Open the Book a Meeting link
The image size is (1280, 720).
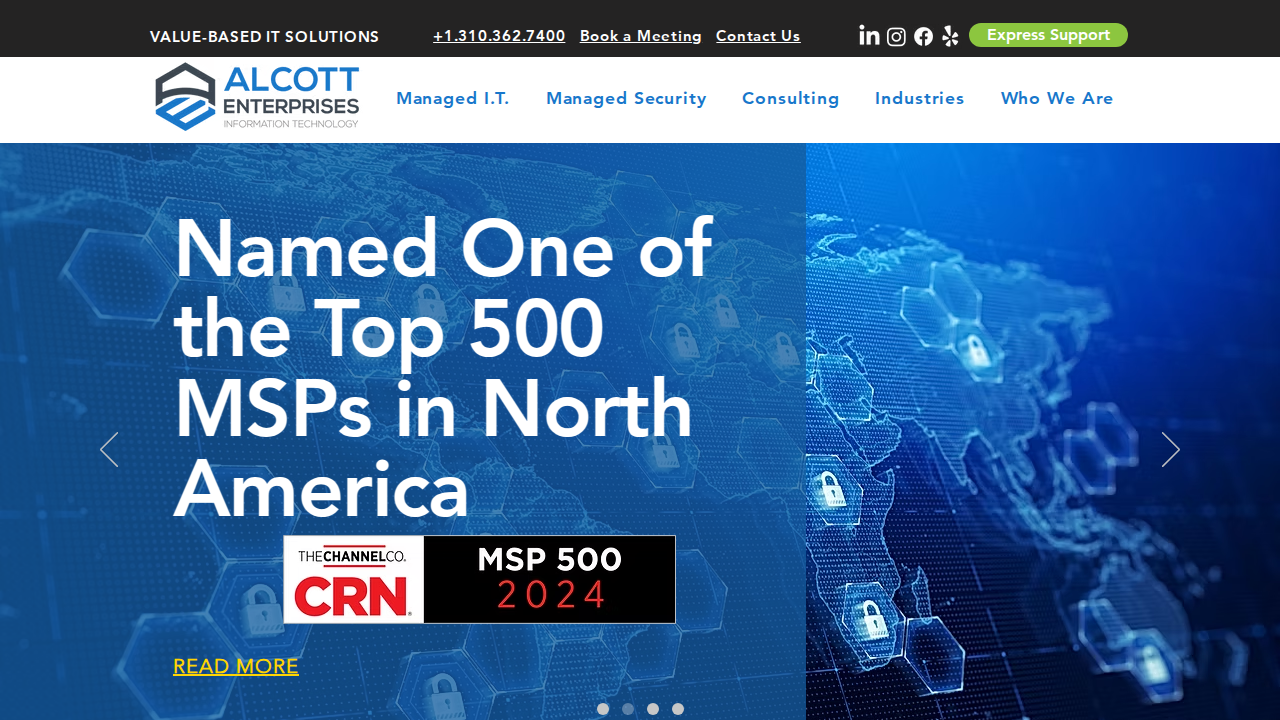pos(641,36)
